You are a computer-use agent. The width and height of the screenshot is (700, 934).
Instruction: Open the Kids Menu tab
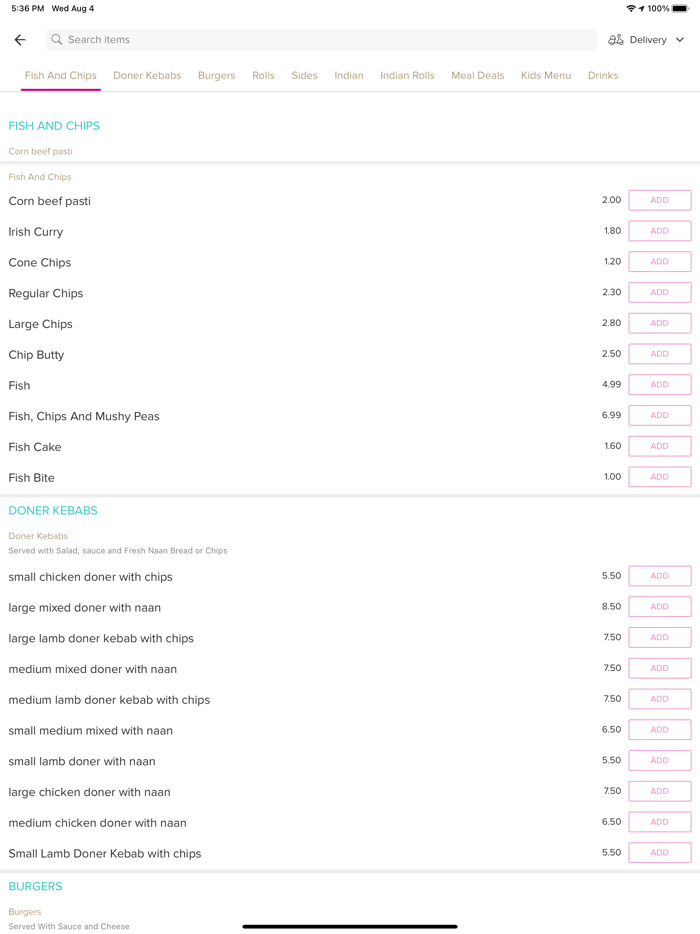[x=546, y=76]
